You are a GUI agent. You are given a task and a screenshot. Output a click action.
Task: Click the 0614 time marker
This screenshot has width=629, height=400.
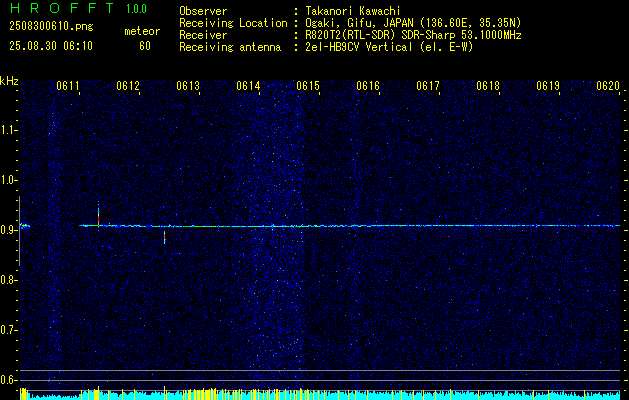[x=248, y=86]
